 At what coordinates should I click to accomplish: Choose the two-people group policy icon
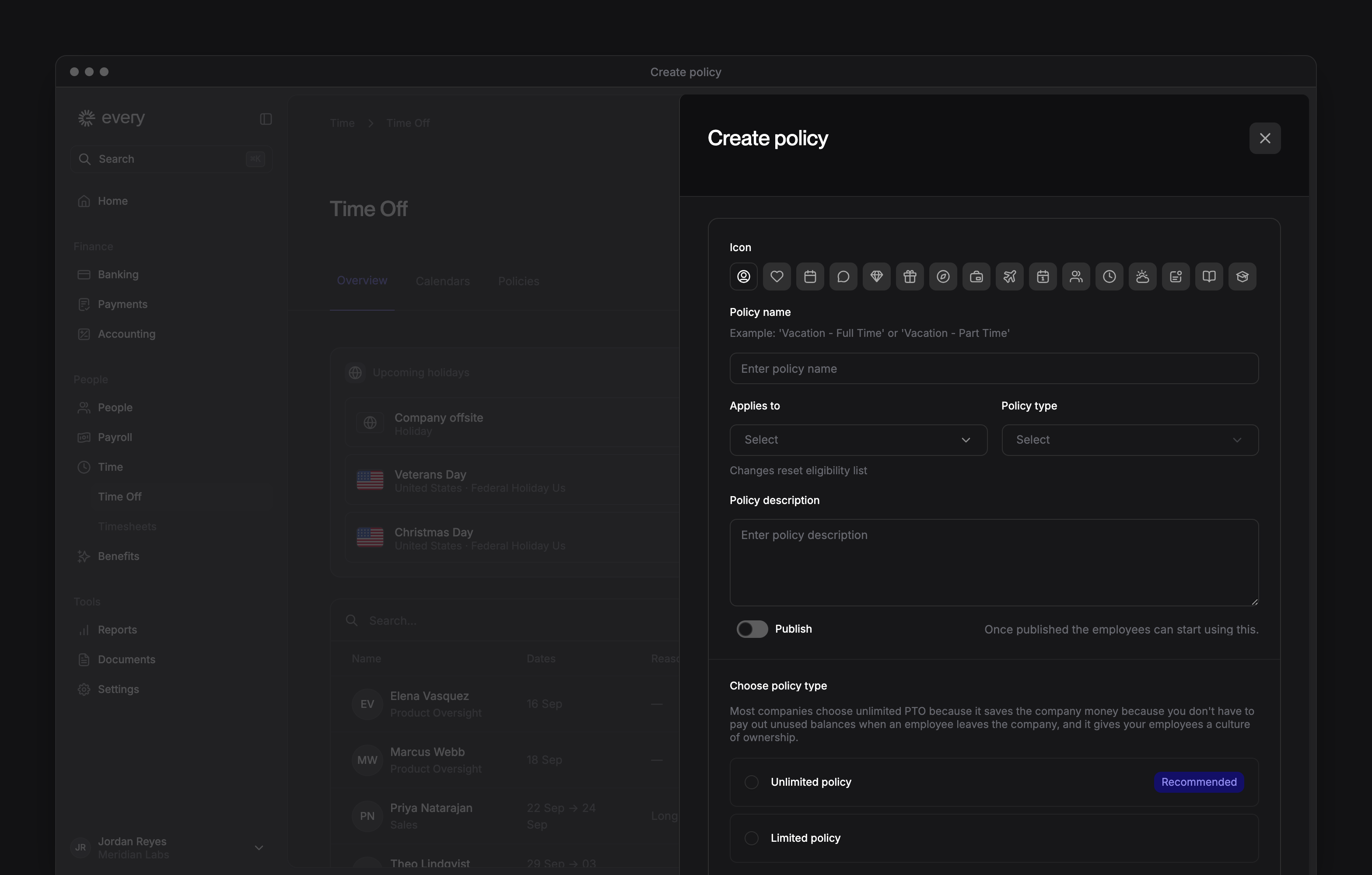click(1076, 276)
